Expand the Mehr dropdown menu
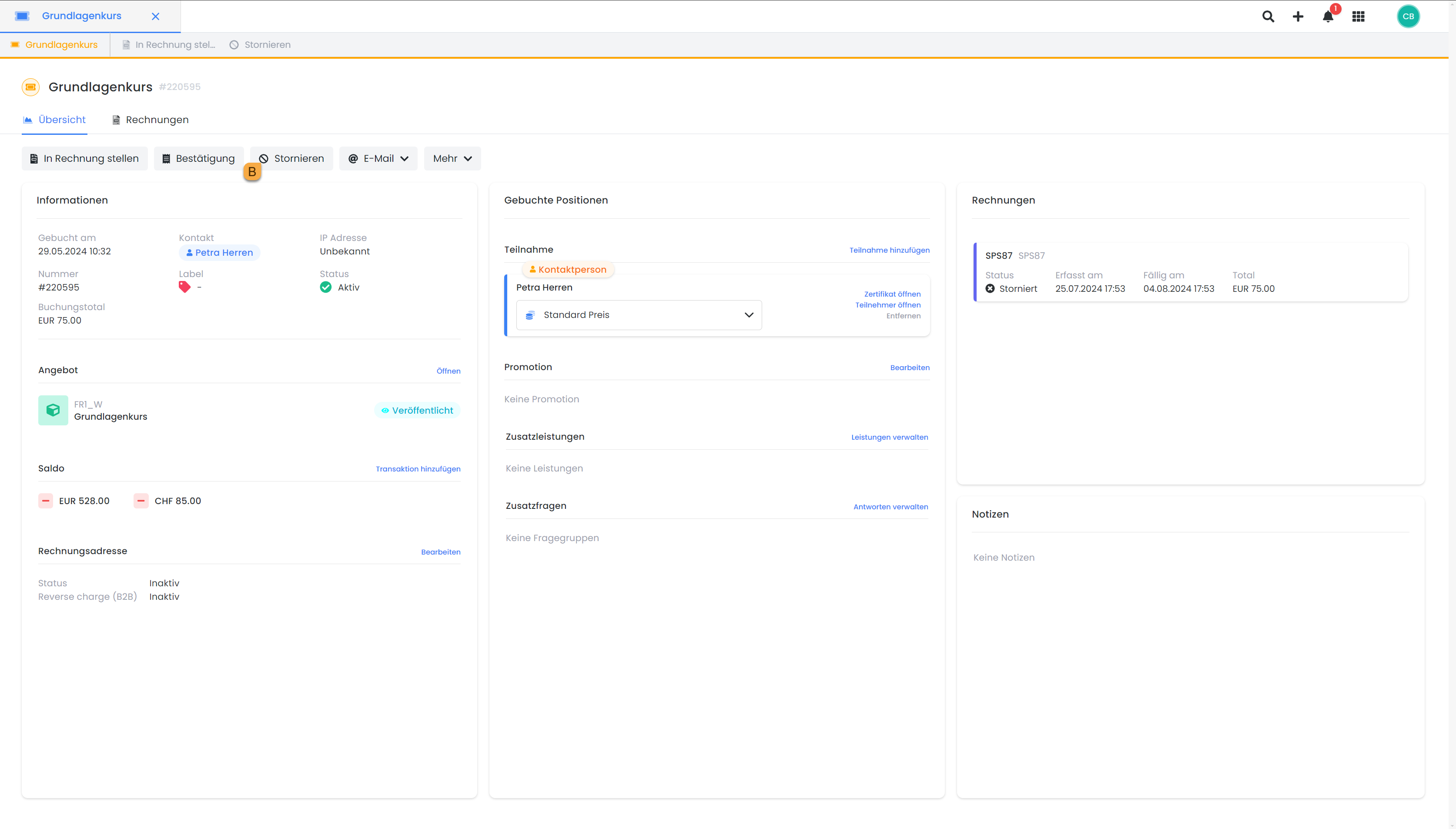Screen dimensions: 1456x829 452,159
